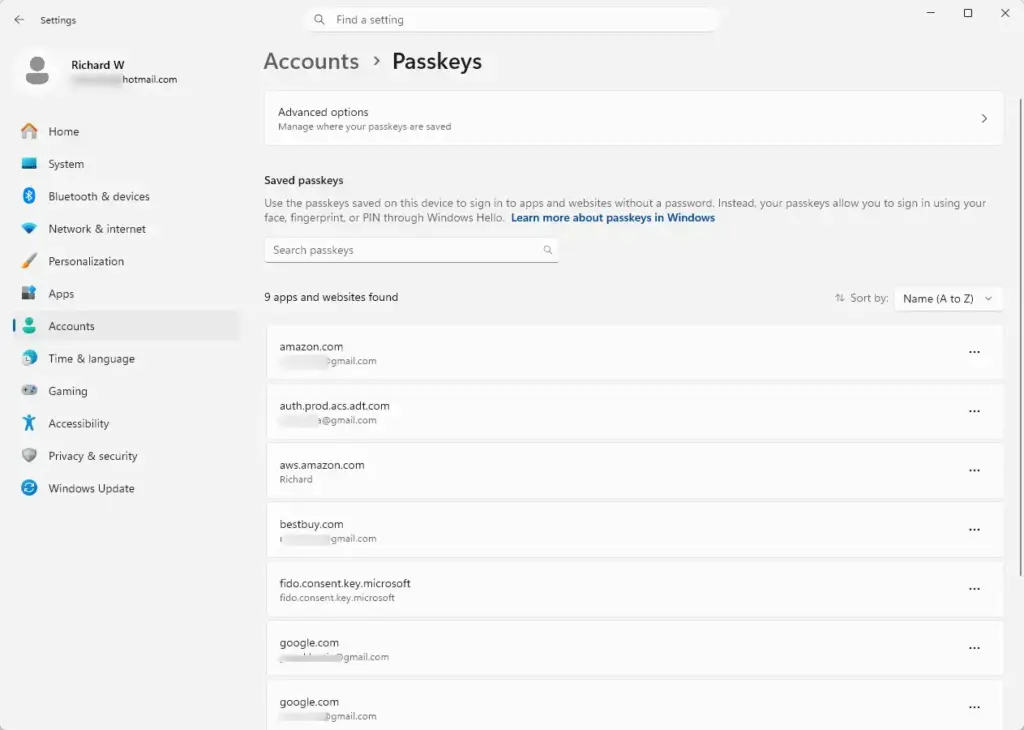The height and width of the screenshot is (730, 1024).
Task: Go to System settings
Action: tap(127, 164)
